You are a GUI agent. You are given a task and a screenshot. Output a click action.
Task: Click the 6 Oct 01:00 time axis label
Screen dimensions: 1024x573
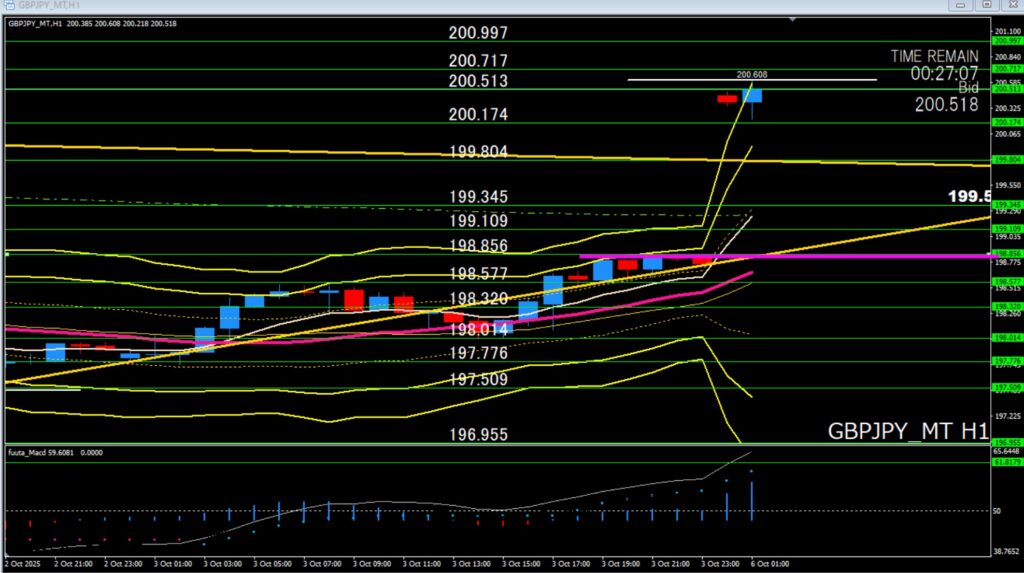tap(766, 564)
